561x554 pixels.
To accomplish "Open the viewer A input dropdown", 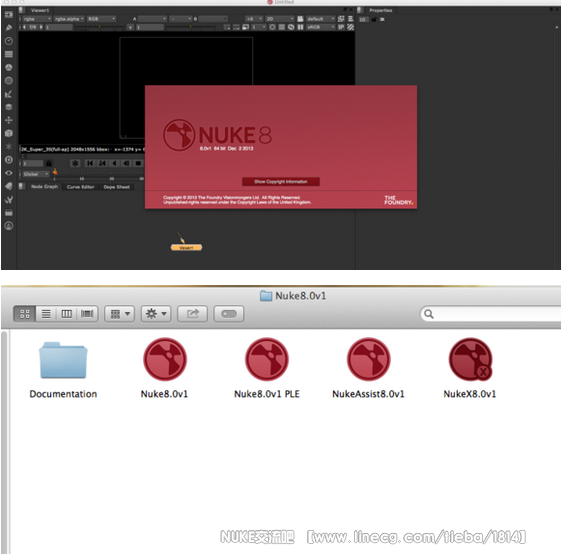I will tap(152, 19).
